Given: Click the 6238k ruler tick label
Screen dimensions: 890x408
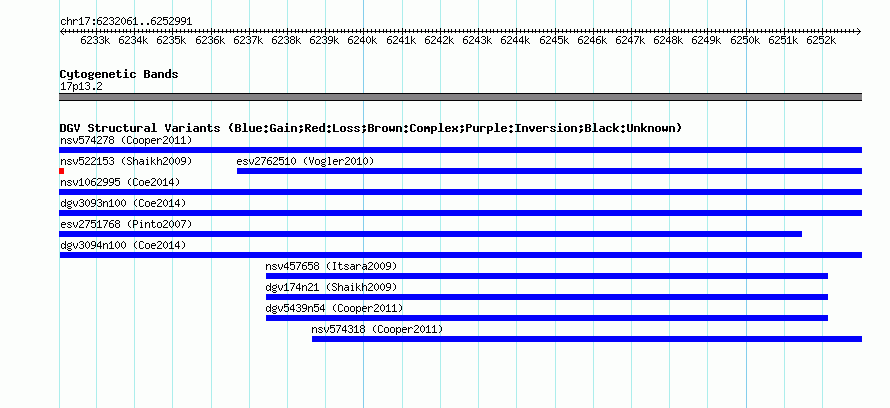Looking at the screenshot, I should pyautogui.click(x=287, y=40).
